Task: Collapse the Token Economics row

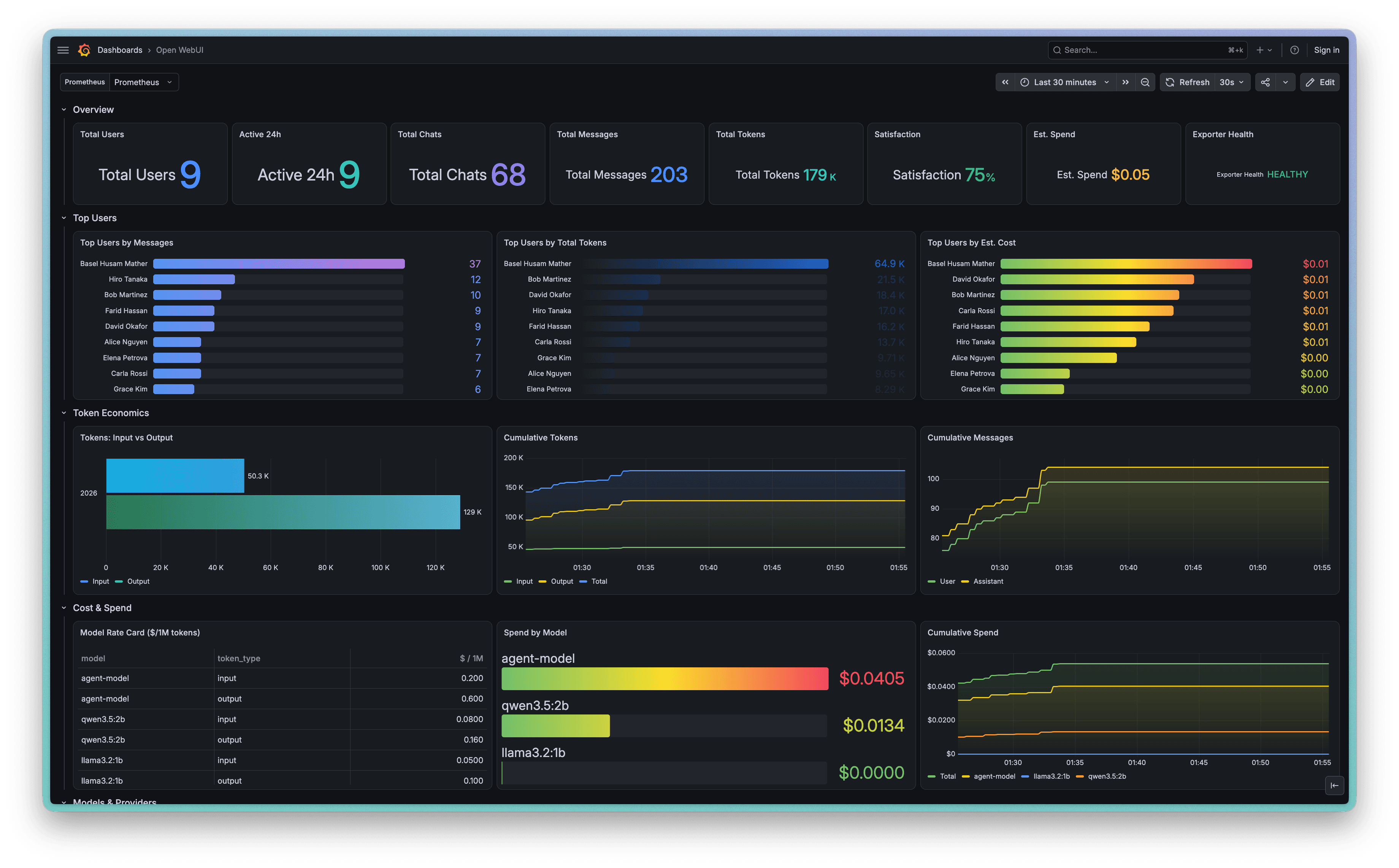Action: coord(64,413)
